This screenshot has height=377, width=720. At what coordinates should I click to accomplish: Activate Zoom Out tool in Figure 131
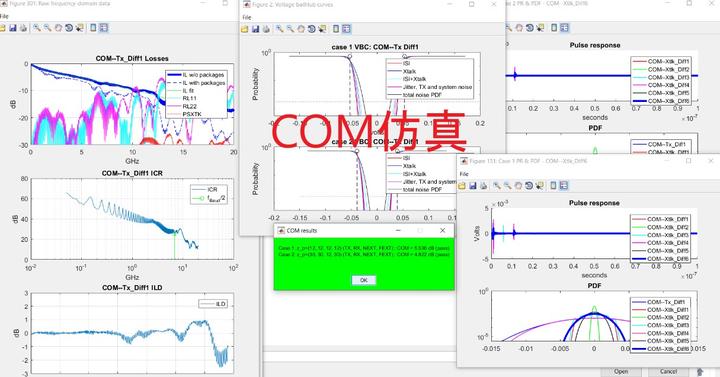click(507, 186)
